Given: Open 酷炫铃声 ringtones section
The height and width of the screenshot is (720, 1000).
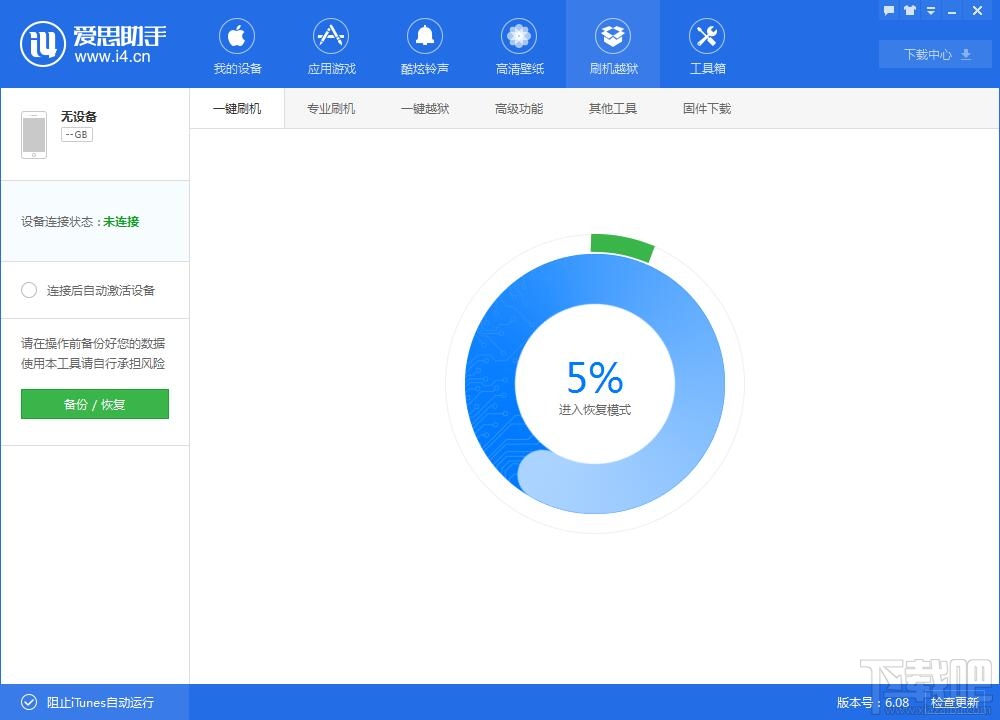Looking at the screenshot, I should tap(425, 46).
